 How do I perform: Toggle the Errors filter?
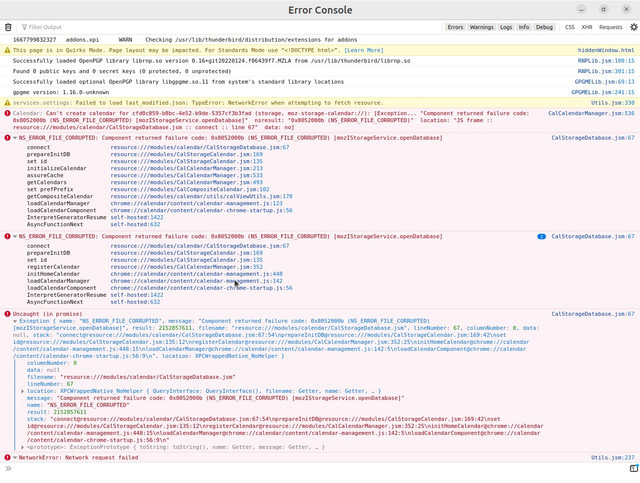pyautogui.click(x=455, y=27)
